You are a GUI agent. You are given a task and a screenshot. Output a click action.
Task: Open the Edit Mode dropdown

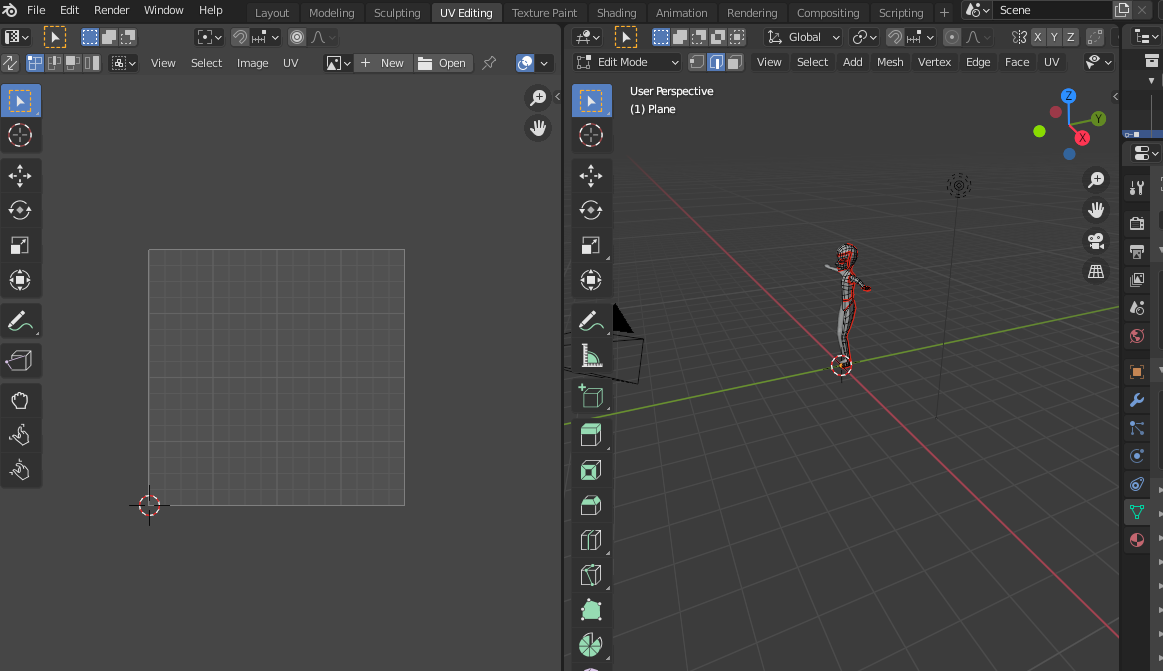point(628,62)
